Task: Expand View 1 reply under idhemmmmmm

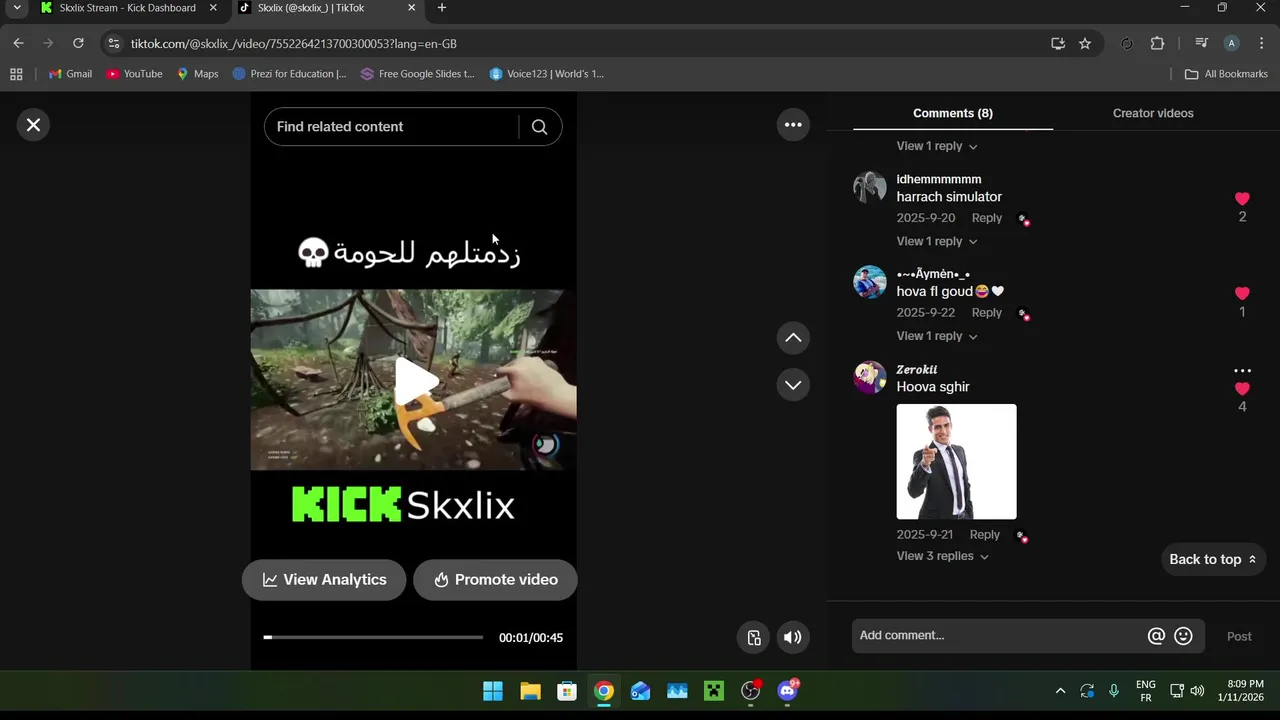Action: 937,241
